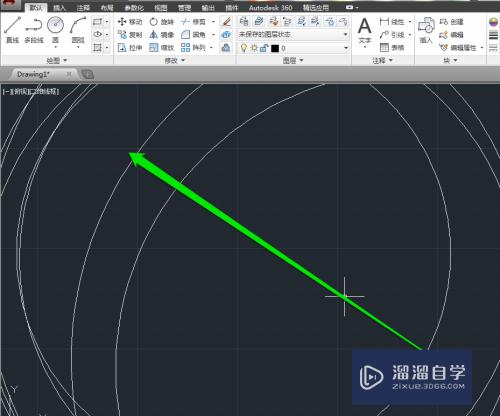Click the Ellipse draw icon
The width and height of the screenshot is (500, 416).
point(97,34)
